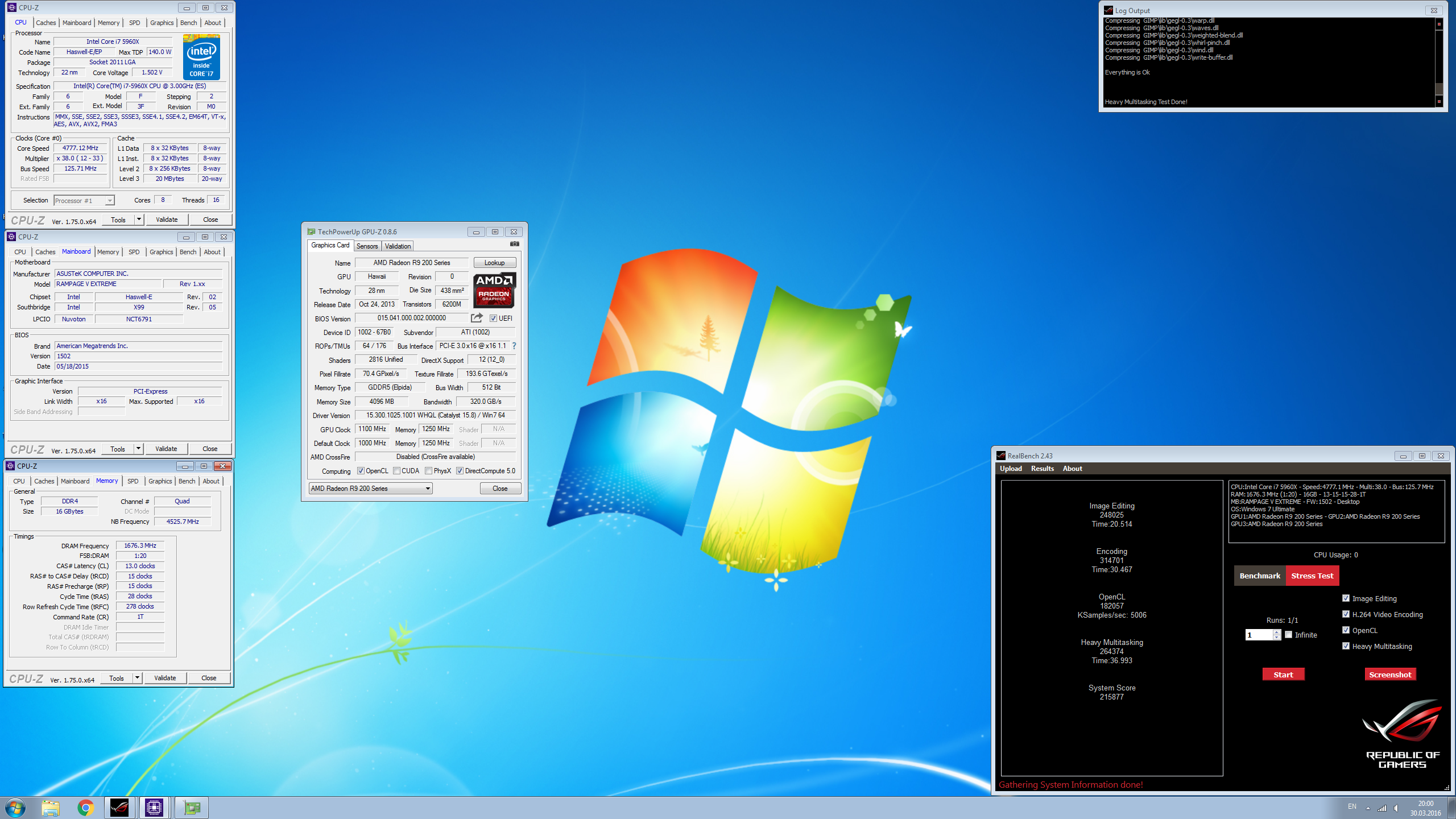
Task: Open the Processor #1 selection dropdown
Action: click(x=84, y=201)
